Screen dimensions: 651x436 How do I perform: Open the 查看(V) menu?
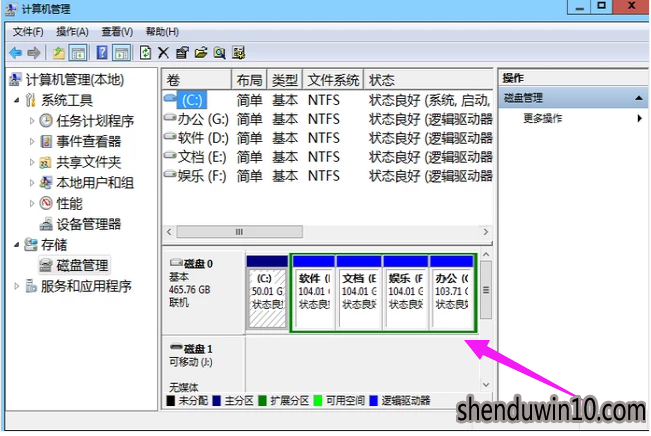(117, 32)
